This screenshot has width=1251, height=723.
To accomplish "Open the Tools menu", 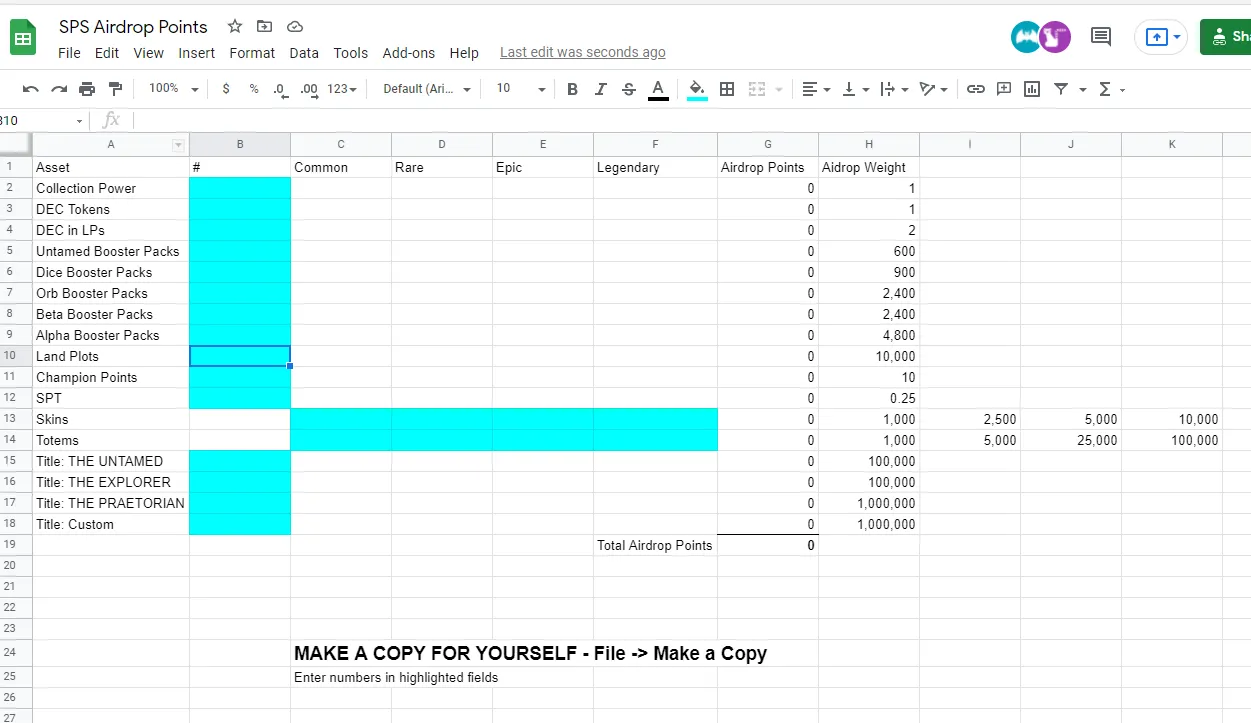I will click(x=351, y=53).
